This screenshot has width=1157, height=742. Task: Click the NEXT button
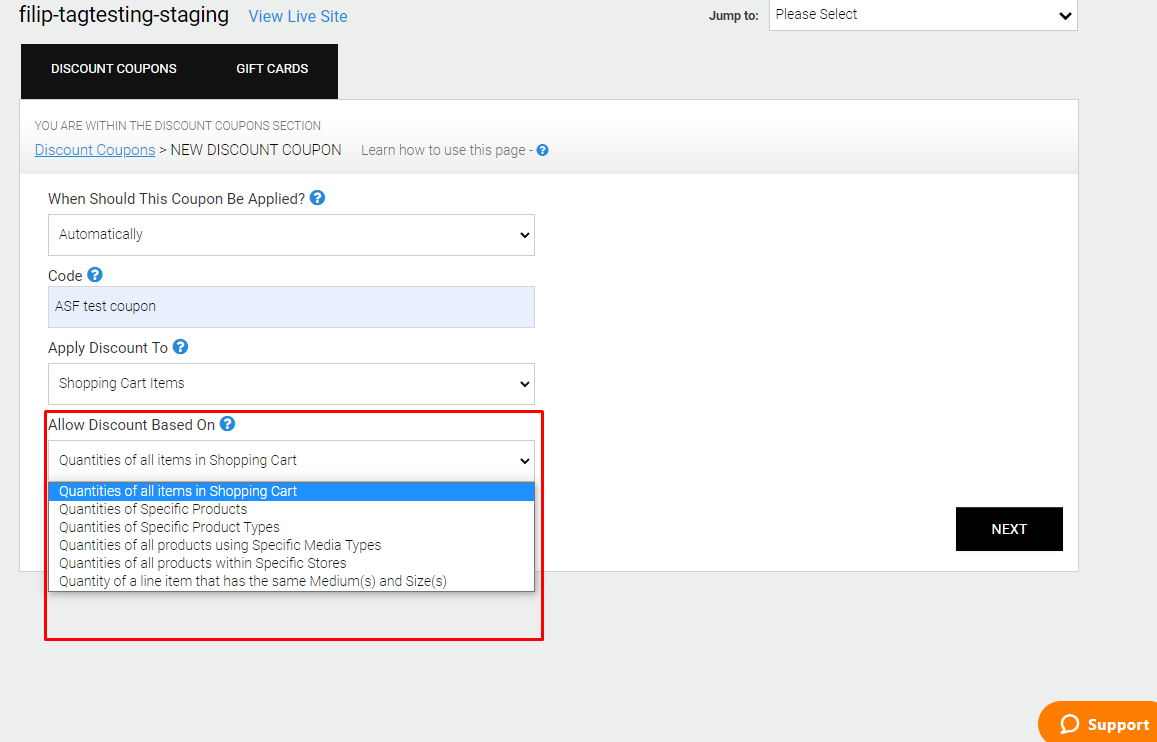coord(1009,529)
